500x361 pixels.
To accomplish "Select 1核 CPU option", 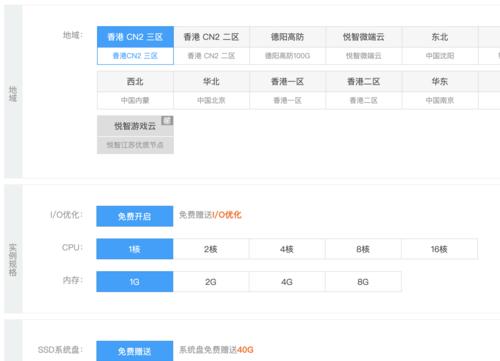I will (x=135, y=249).
